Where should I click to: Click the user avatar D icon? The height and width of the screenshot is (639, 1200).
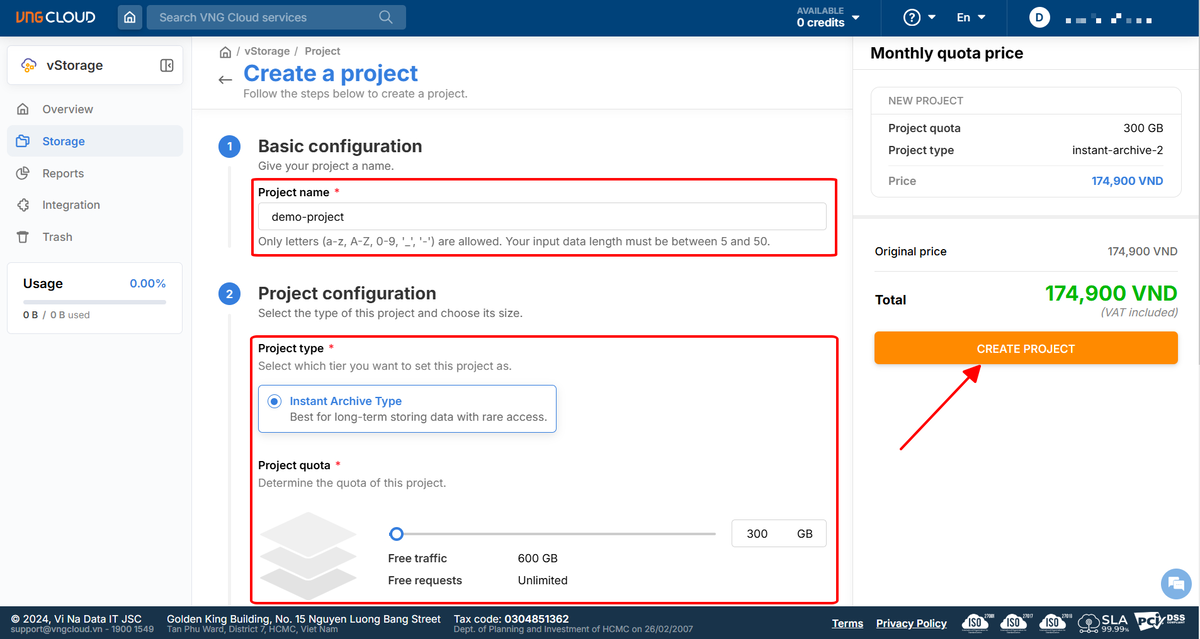[1040, 17]
